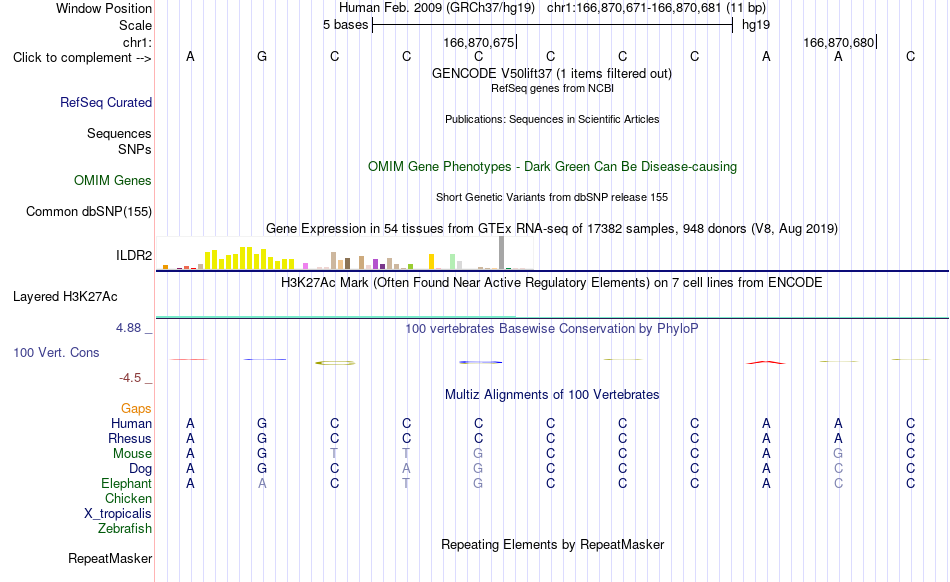Click the Dog species row label
The image size is (950, 582).
point(140,468)
